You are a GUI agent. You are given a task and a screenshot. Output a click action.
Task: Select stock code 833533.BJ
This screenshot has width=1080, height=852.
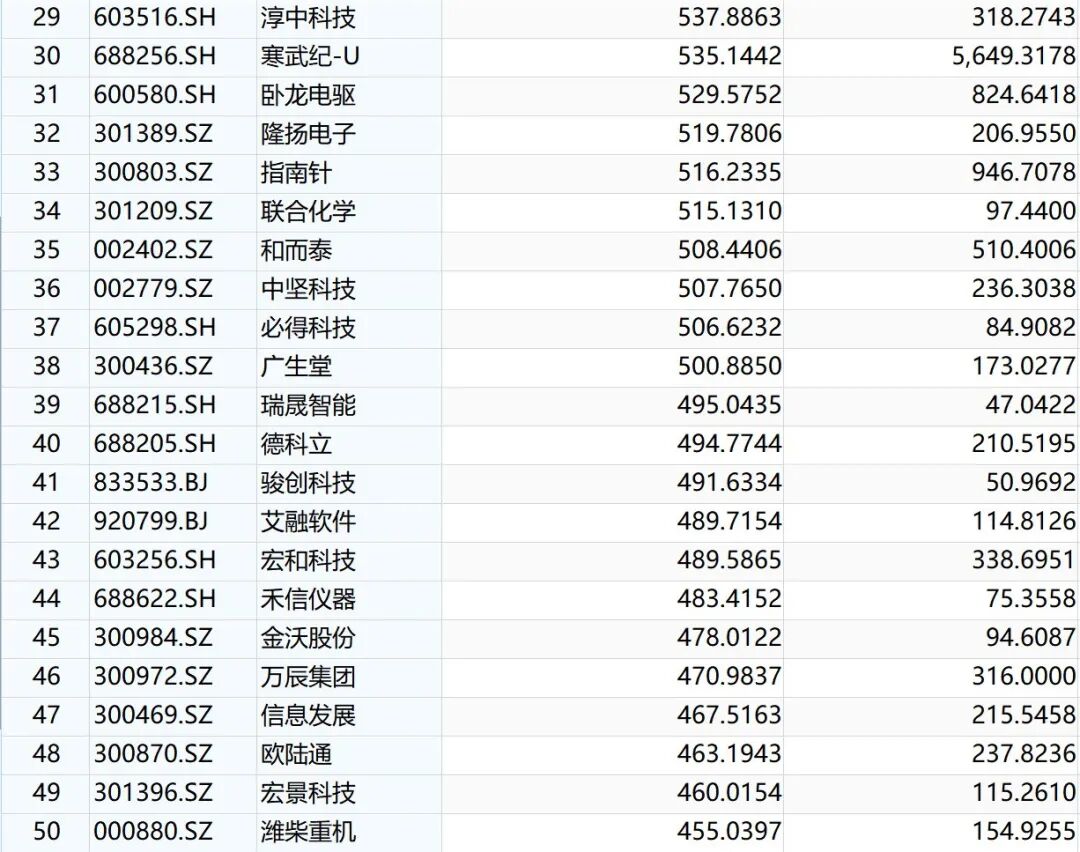(x=151, y=482)
